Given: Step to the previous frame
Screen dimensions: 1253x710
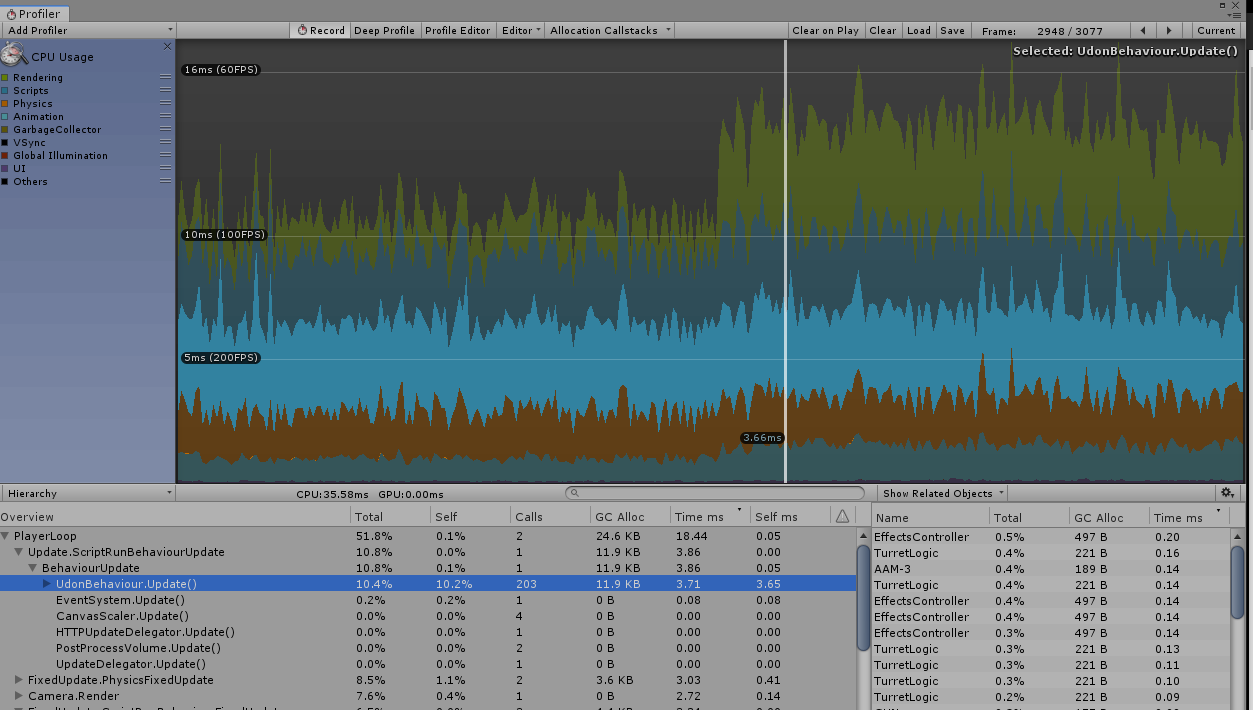Looking at the screenshot, I should (x=1144, y=30).
